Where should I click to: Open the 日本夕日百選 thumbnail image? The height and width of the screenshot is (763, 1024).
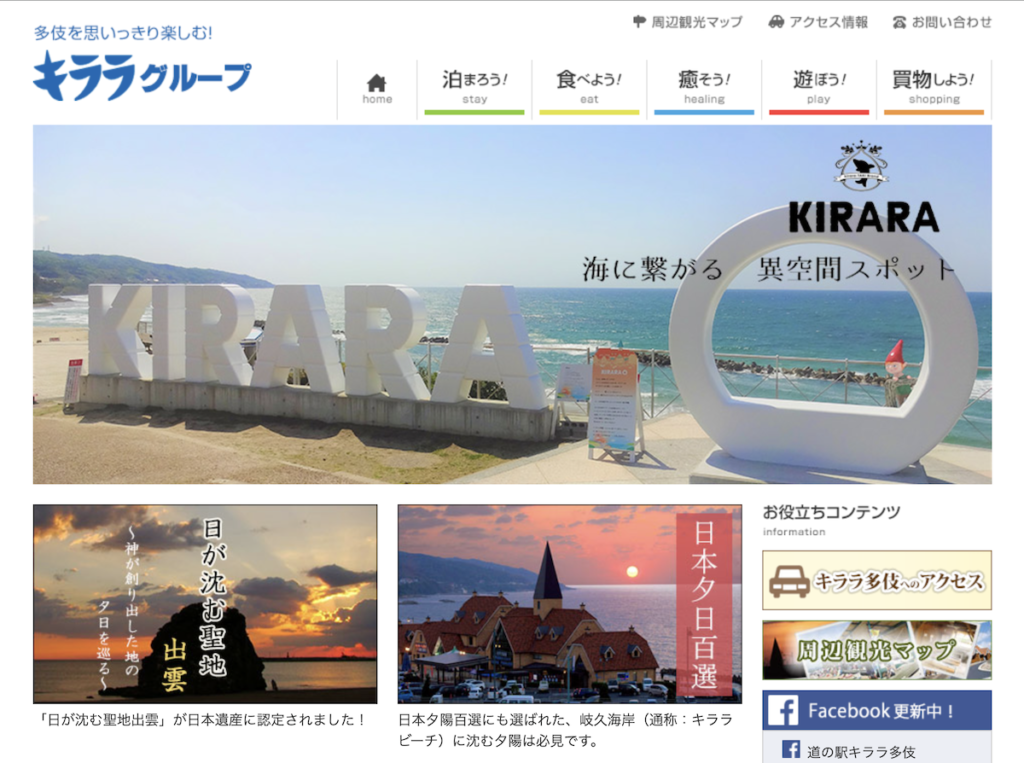[569, 603]
